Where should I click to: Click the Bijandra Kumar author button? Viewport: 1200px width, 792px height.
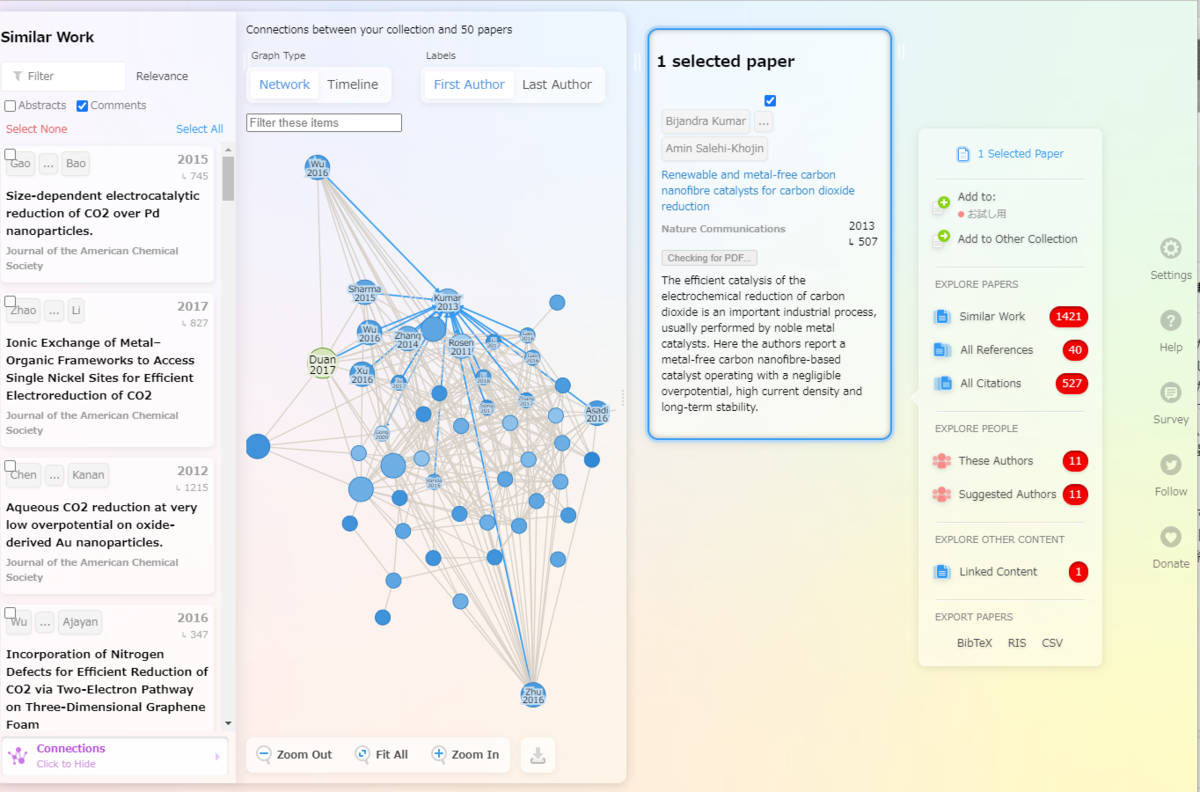[706, 121]
